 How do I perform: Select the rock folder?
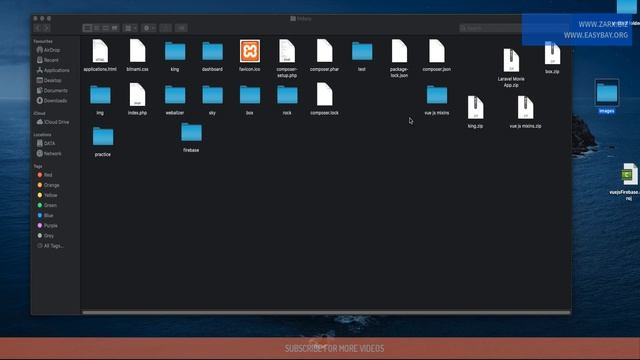point(287,99)
